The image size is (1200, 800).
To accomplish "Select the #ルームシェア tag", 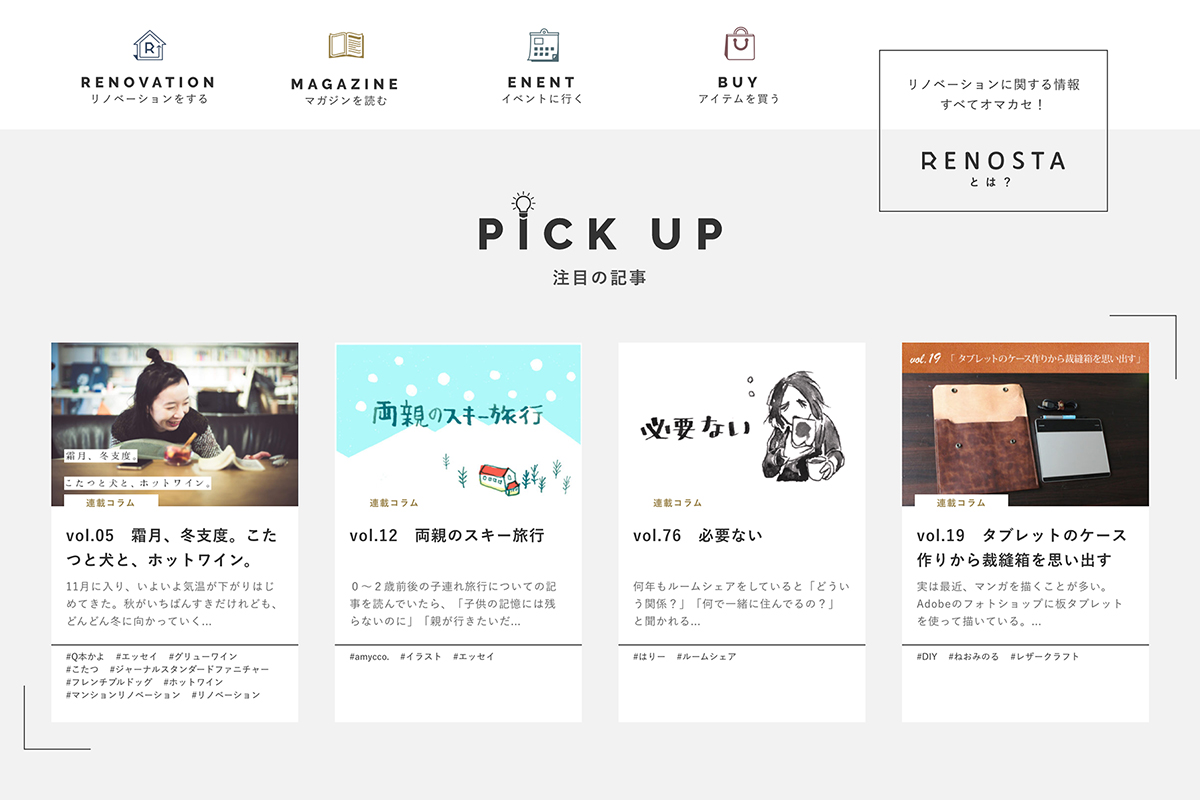I will point(706,657).
